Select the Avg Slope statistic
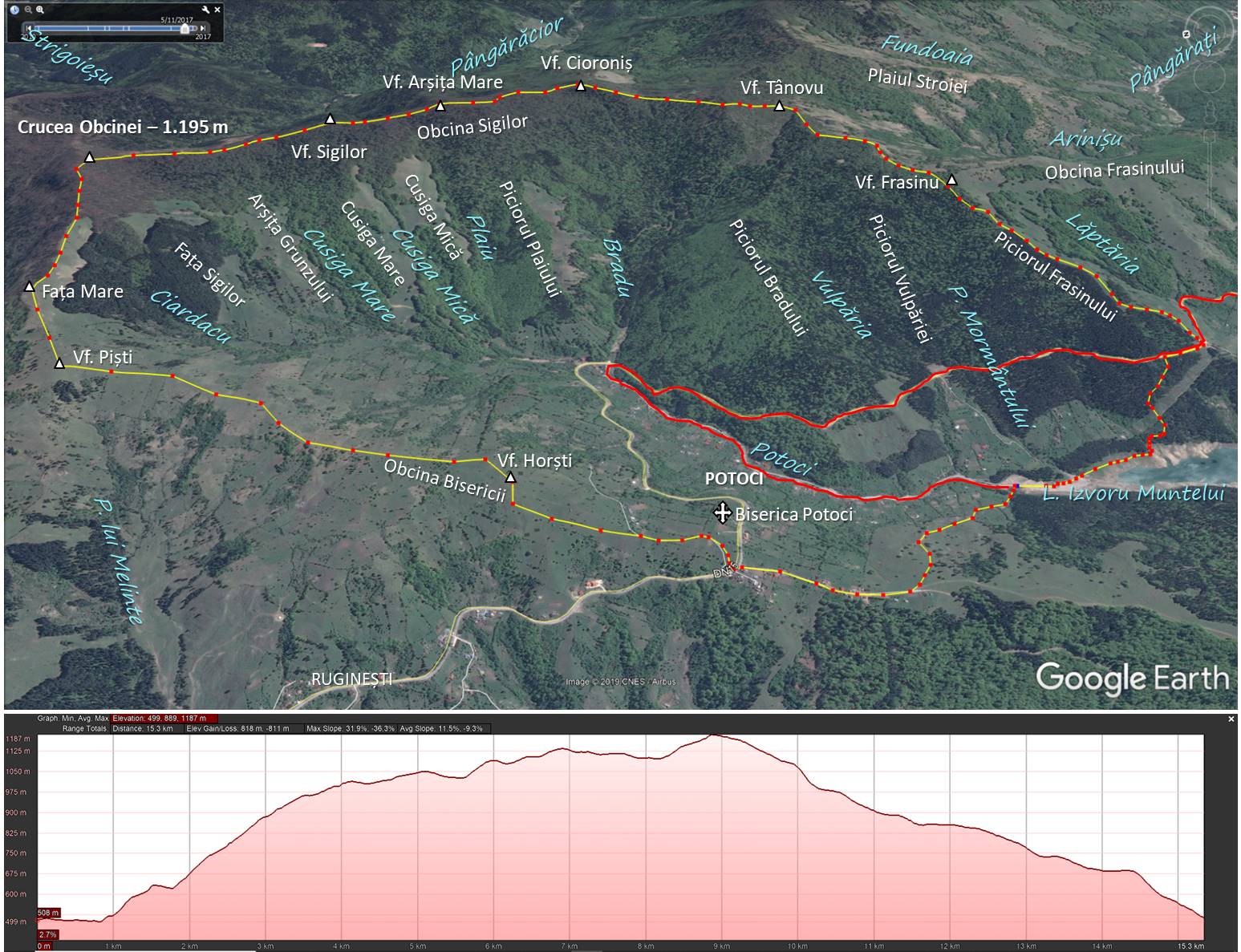 (x=444, y=729)
